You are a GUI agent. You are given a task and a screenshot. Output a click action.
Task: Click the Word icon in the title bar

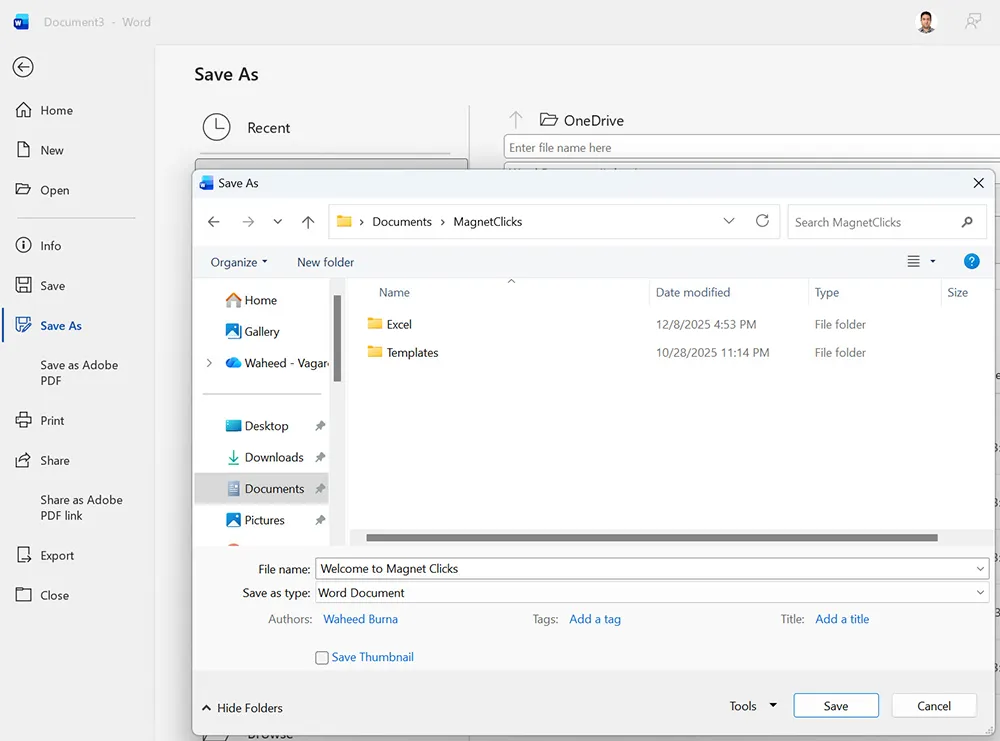[x=20, y=21]
